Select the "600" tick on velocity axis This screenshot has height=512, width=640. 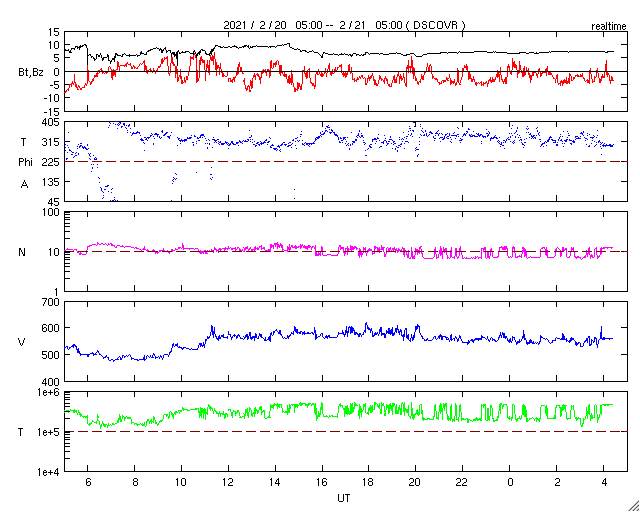(50, 329)
